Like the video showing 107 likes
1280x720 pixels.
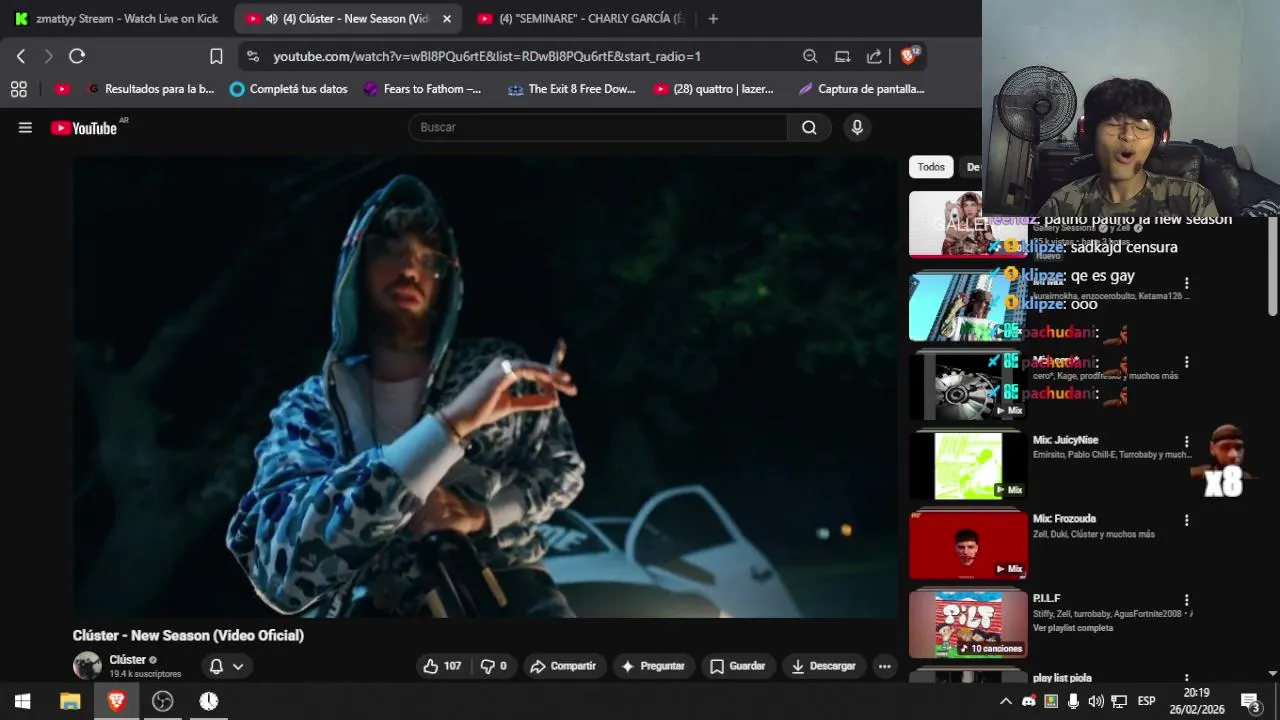(442, 666)
